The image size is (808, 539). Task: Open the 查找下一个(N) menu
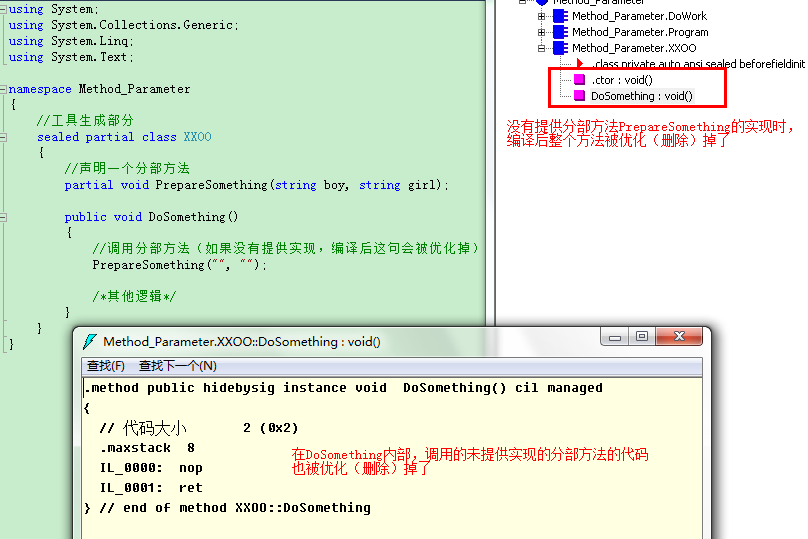(178, 366)
